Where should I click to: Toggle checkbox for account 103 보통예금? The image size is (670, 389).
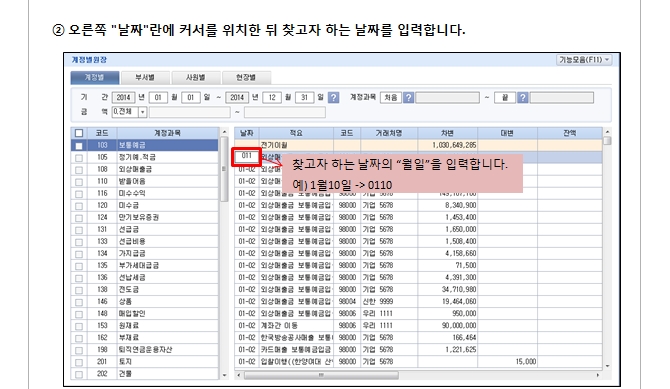pos(79,146)
